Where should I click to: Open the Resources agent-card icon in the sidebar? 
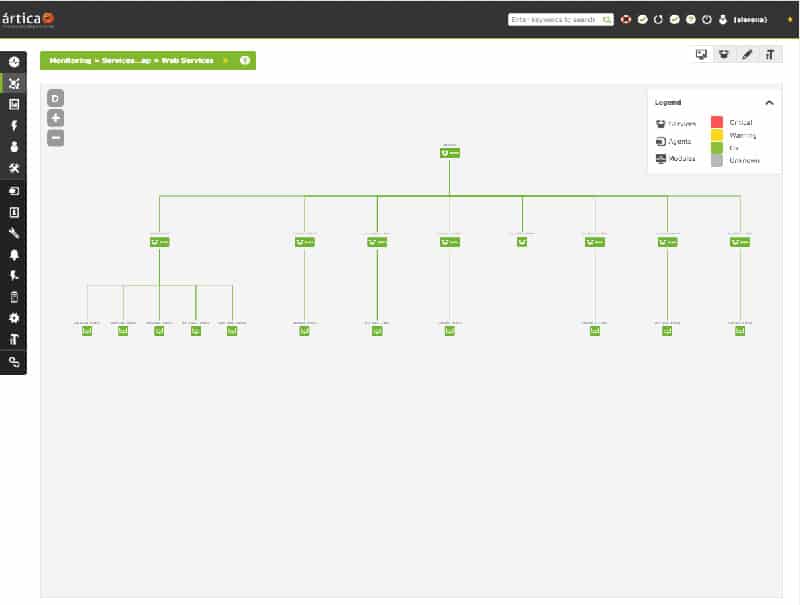(14, 191)
